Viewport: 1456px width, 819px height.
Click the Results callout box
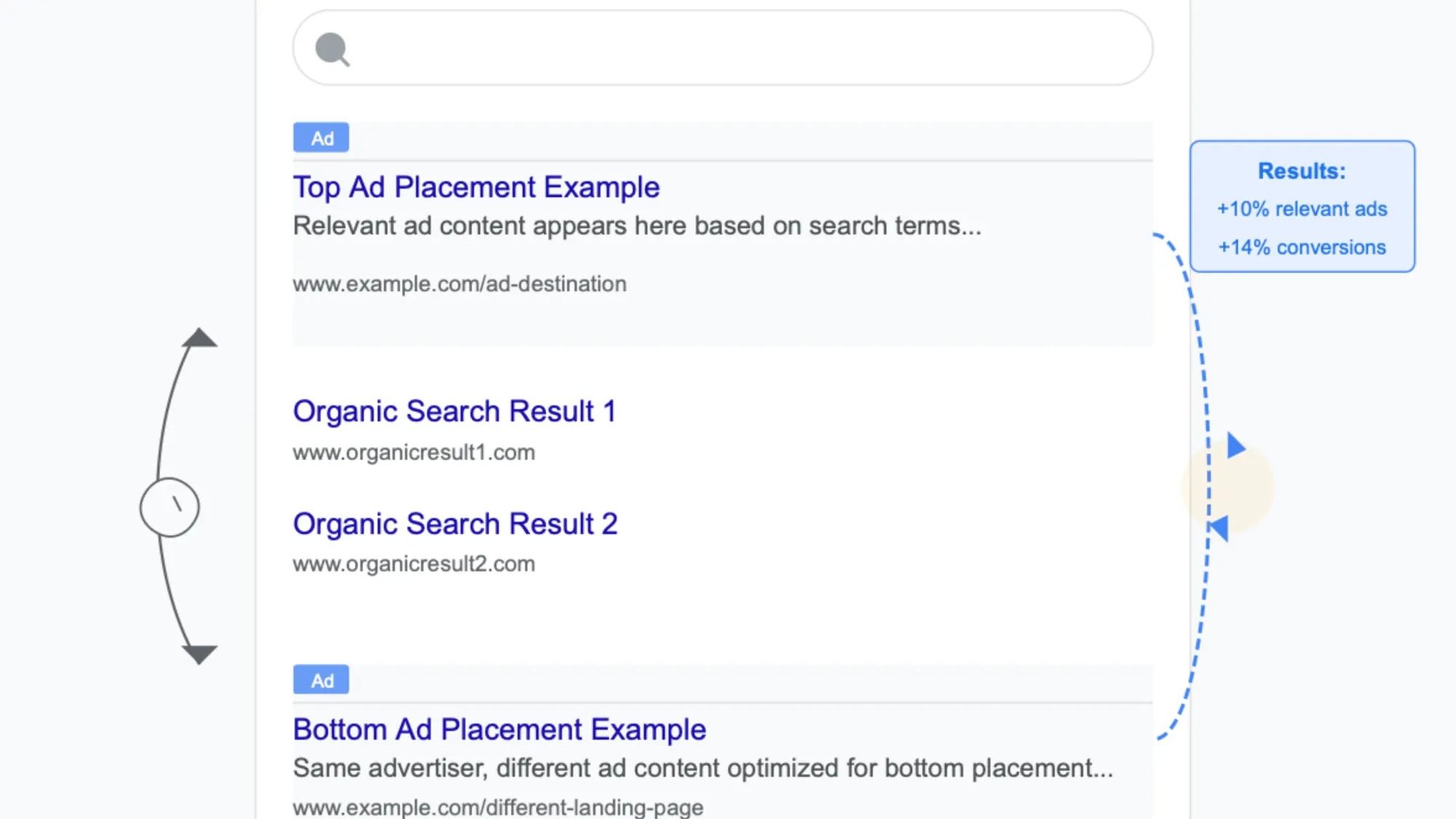coord(1301,207)
